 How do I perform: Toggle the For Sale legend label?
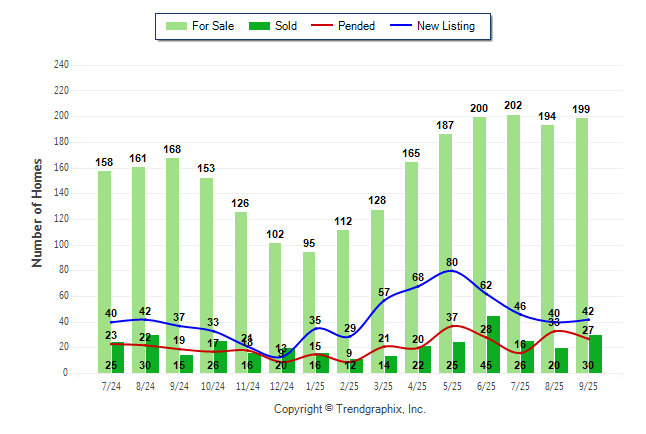(x=211, y=26)
